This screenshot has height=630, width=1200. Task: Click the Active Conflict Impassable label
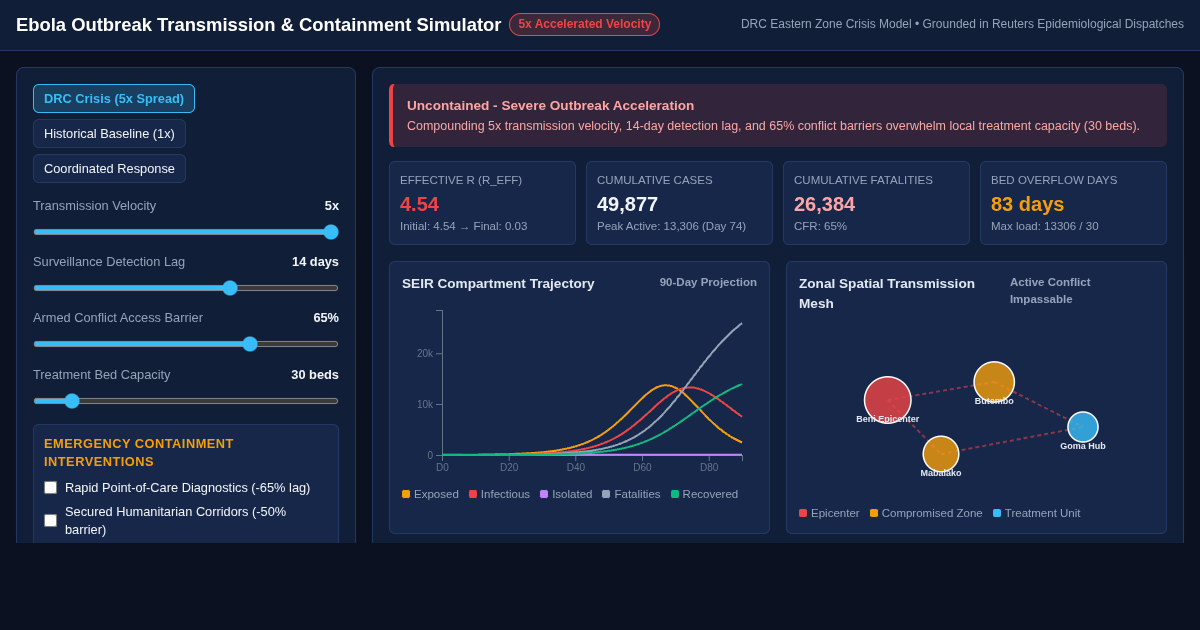click(1050, 291)
